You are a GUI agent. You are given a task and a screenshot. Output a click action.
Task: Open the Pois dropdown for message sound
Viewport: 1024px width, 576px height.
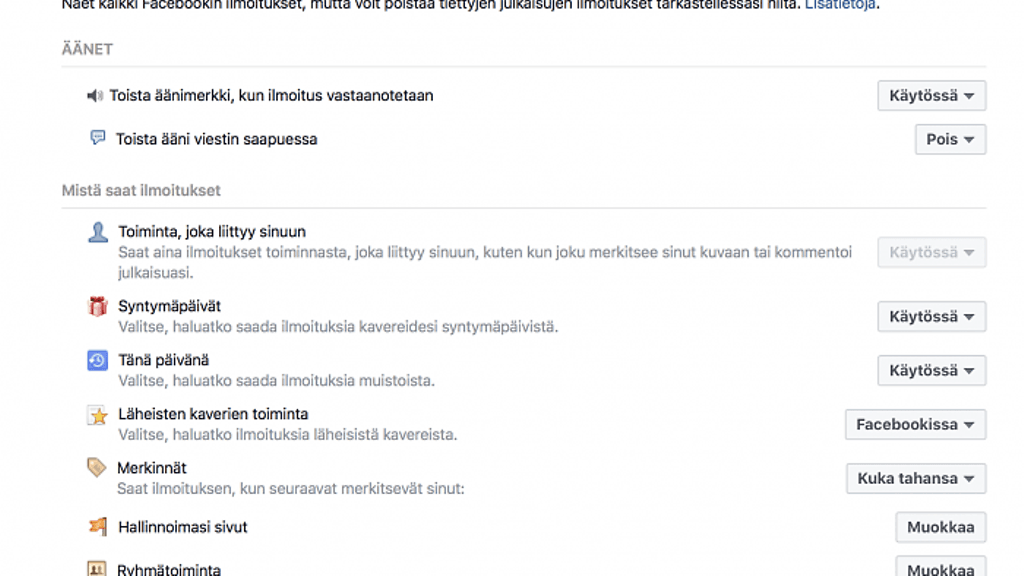tap(950, 139)
